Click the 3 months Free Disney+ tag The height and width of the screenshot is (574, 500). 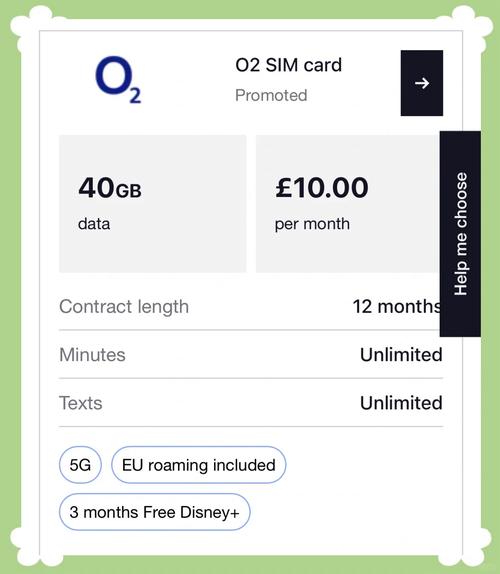point(154,512)
